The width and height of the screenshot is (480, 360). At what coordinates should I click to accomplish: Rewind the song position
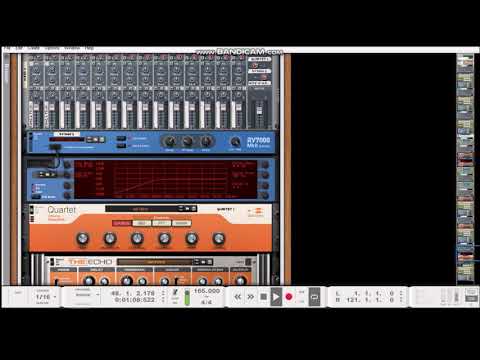click(238, 296)
